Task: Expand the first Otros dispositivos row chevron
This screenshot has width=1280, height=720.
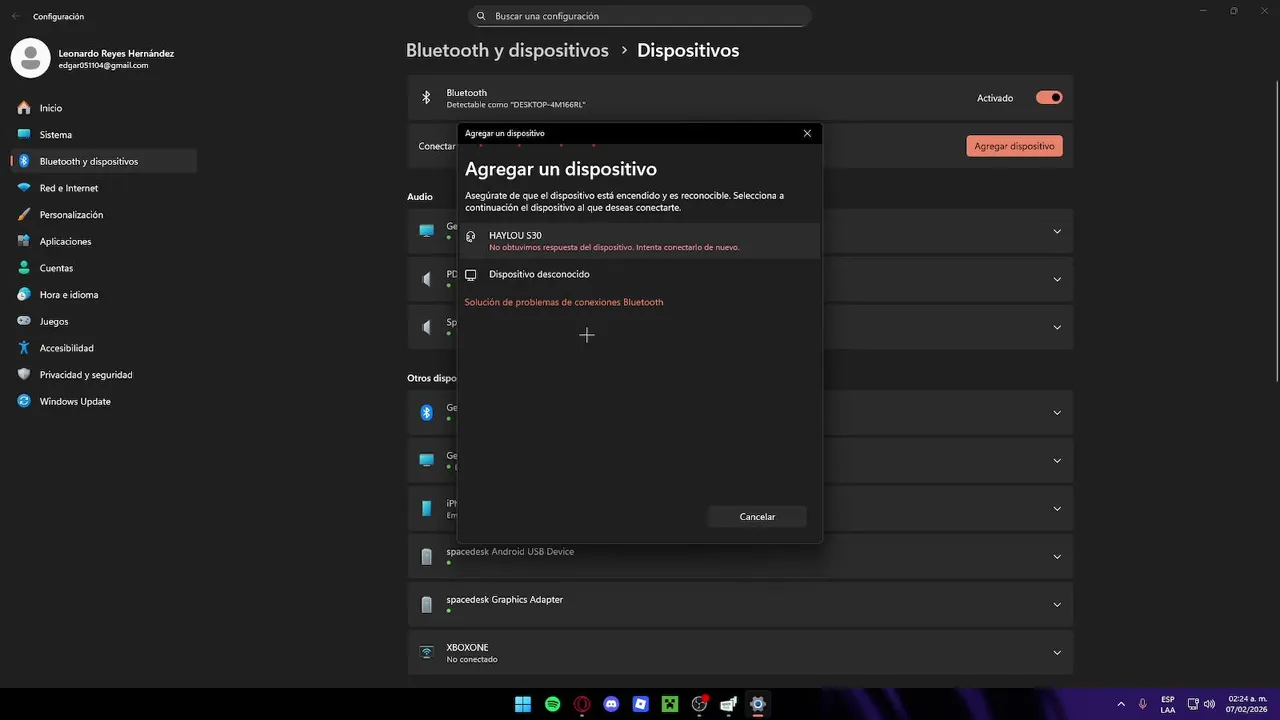Action: click(1057, 412)
